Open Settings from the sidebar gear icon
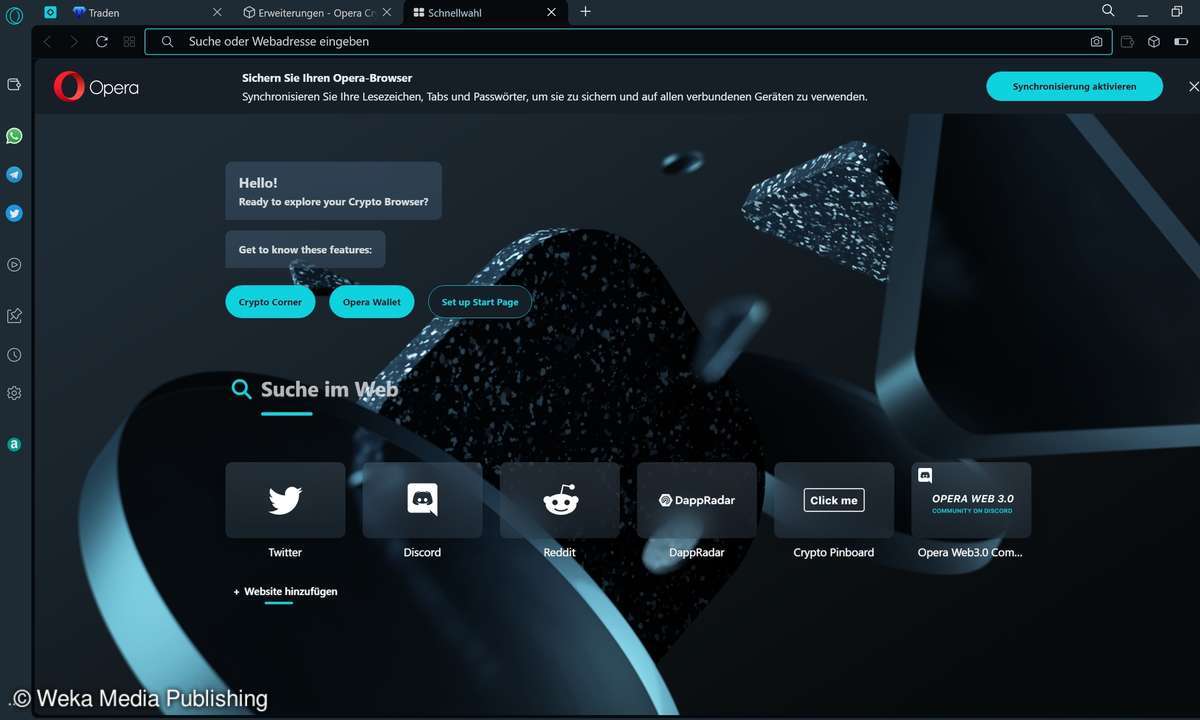This screenshot has width=1200, height=720. (x=14, y=393)
